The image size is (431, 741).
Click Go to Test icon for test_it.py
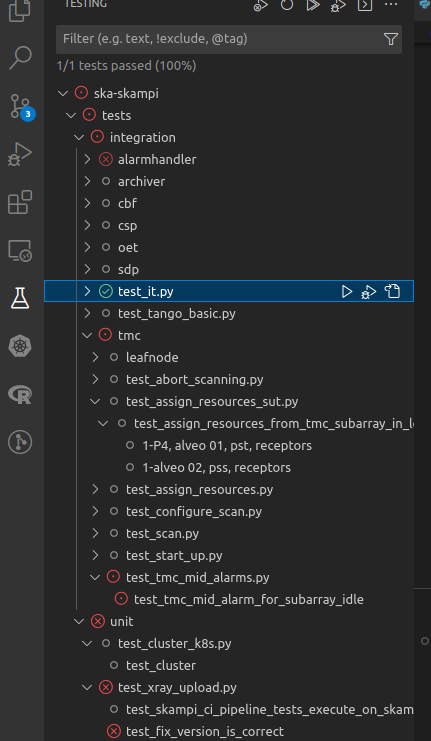click(x=392, y=291)
